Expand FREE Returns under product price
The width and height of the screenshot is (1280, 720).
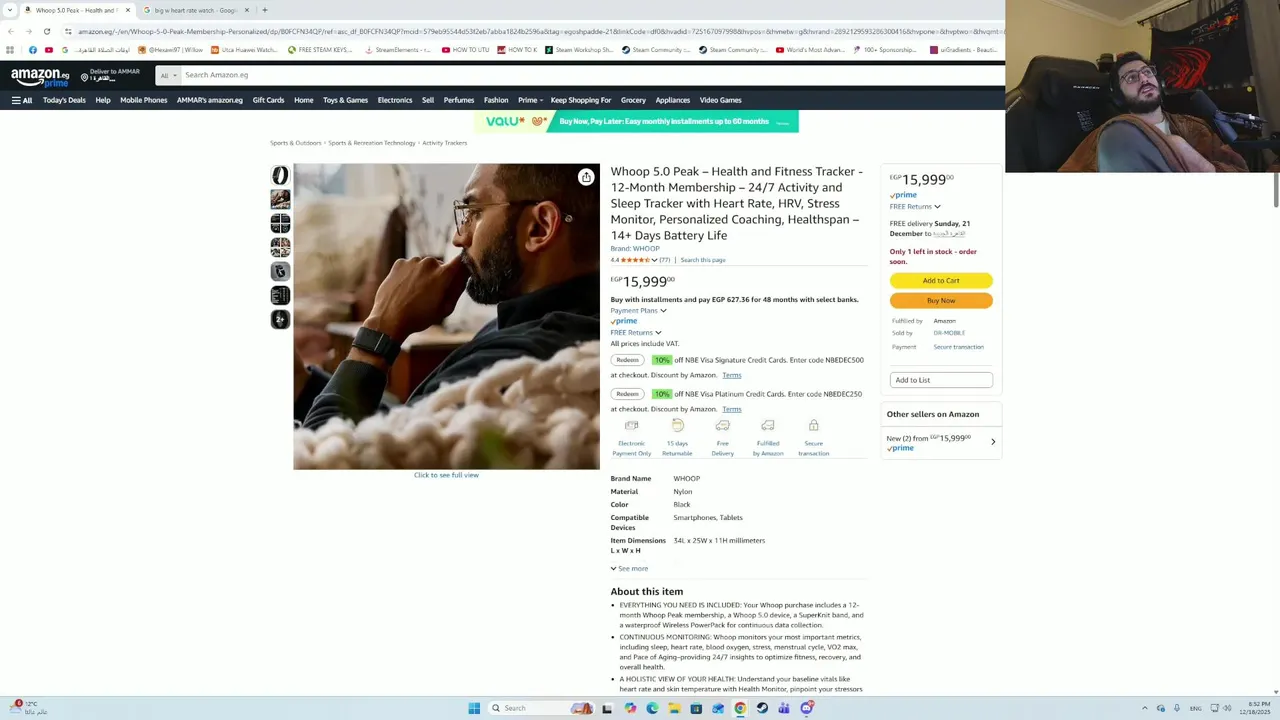636,332
